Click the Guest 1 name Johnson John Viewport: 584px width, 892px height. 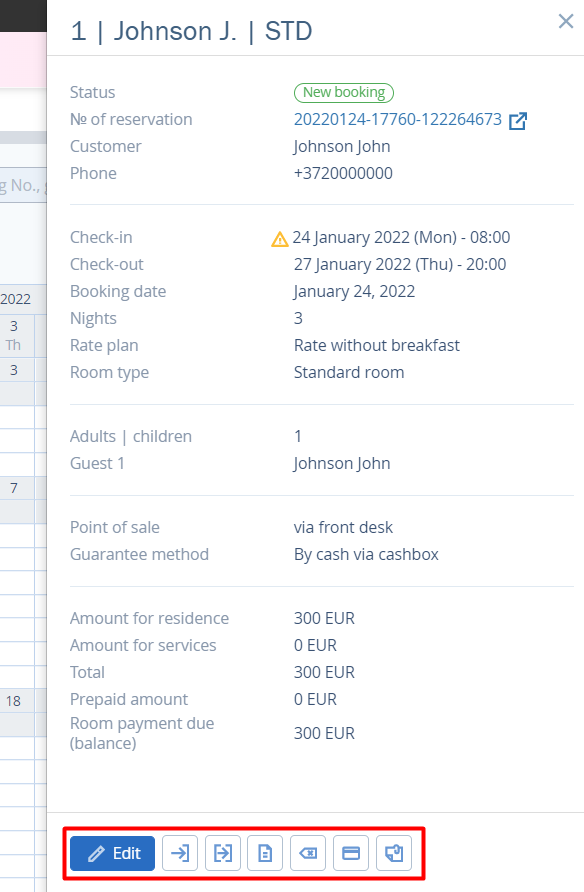tap(342, 463)
